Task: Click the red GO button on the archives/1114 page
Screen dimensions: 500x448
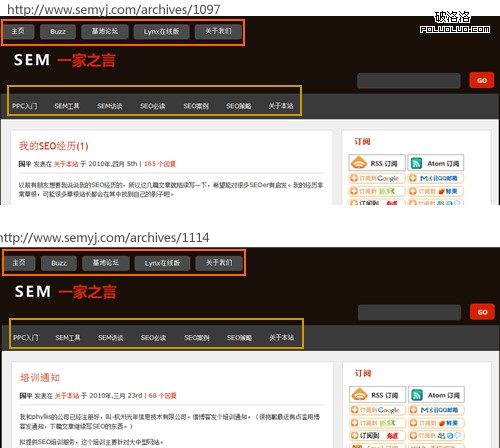Action: [482, 312]
